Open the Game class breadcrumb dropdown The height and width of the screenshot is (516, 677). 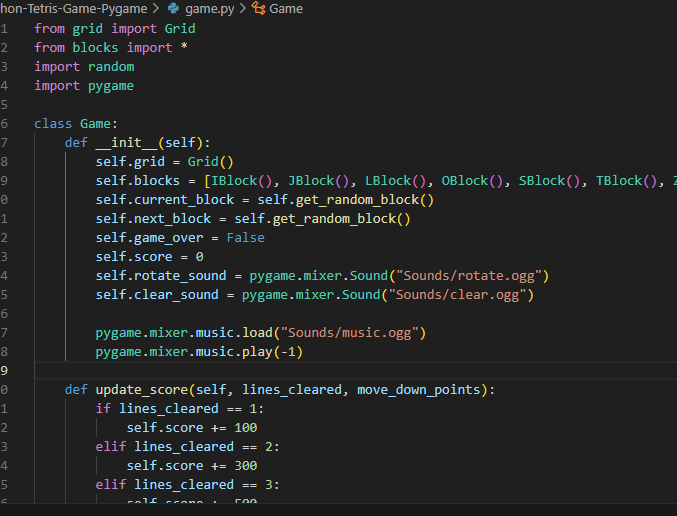click(286, 9)
